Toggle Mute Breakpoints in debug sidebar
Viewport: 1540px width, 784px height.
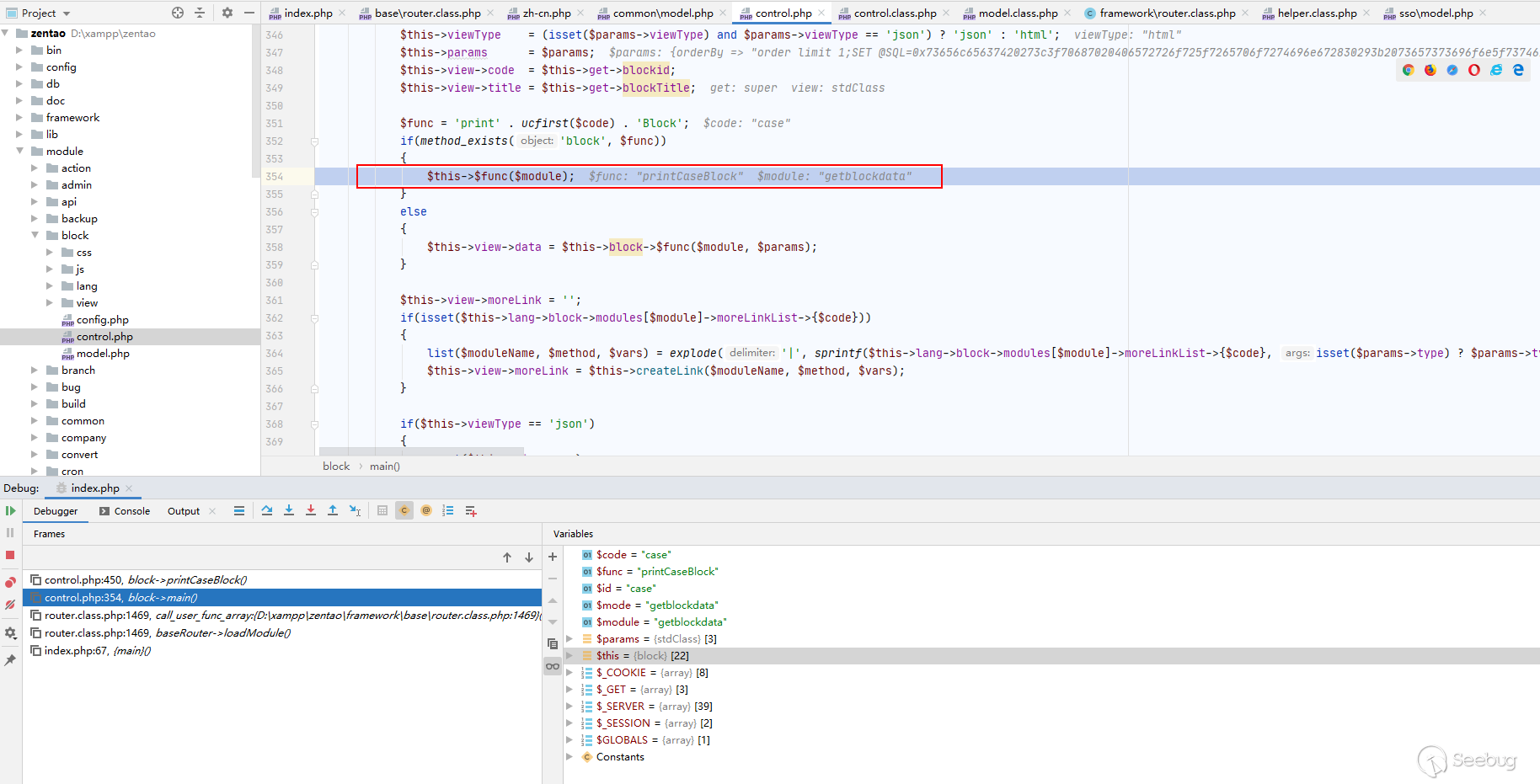10,605
